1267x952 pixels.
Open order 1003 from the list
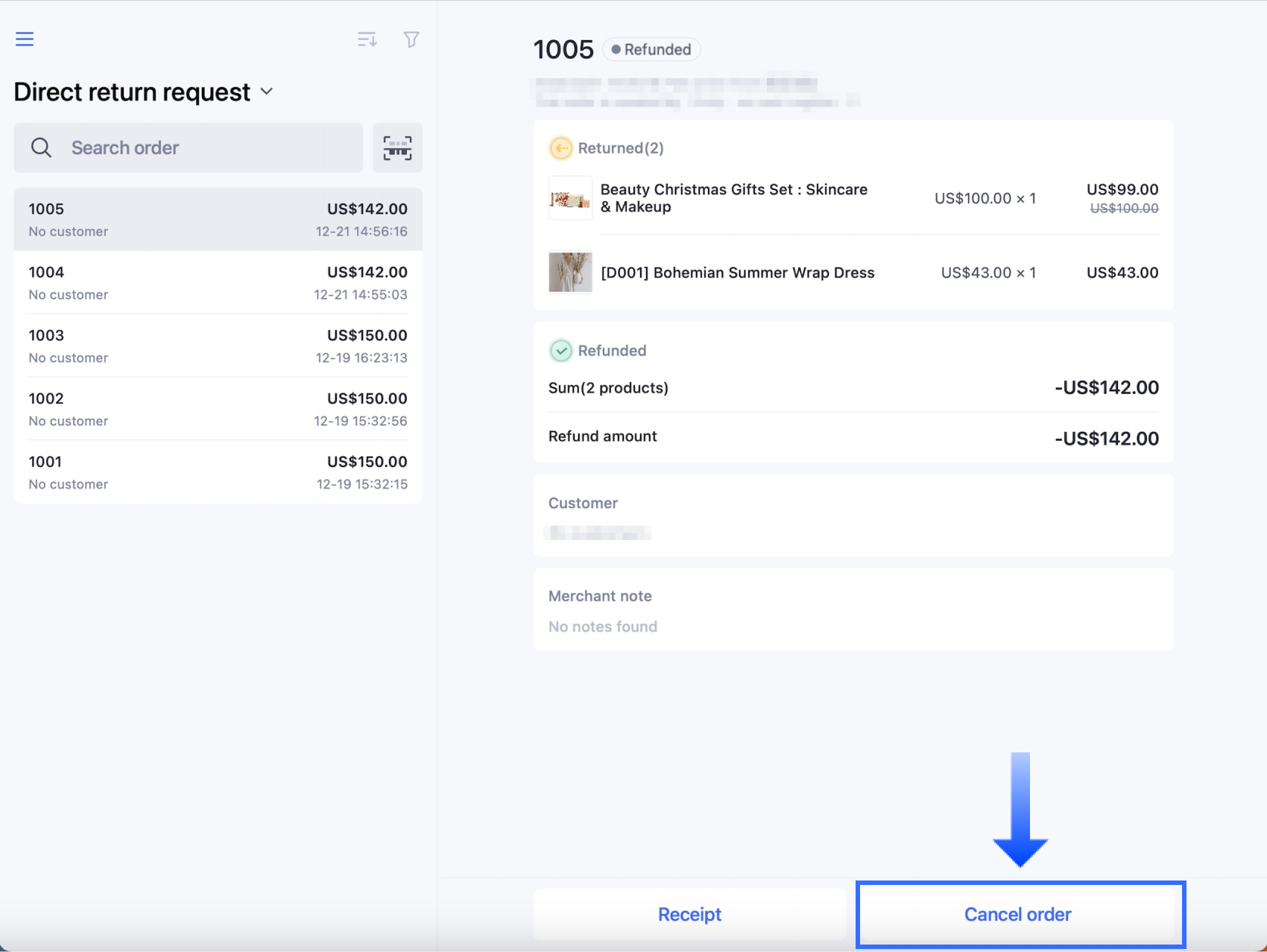point(218,346)
